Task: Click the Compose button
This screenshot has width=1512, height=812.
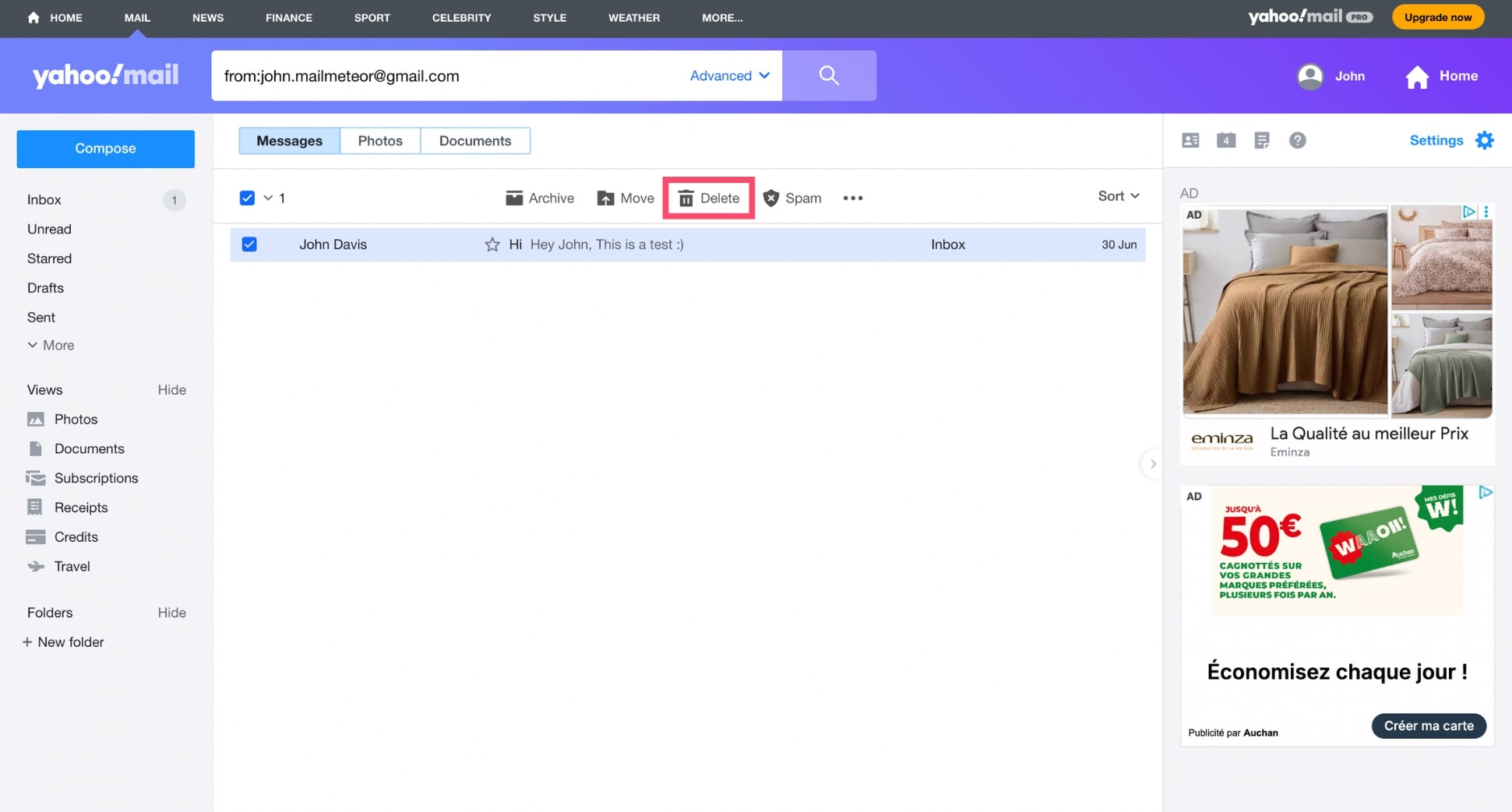Action: click(x=105, y=149)
